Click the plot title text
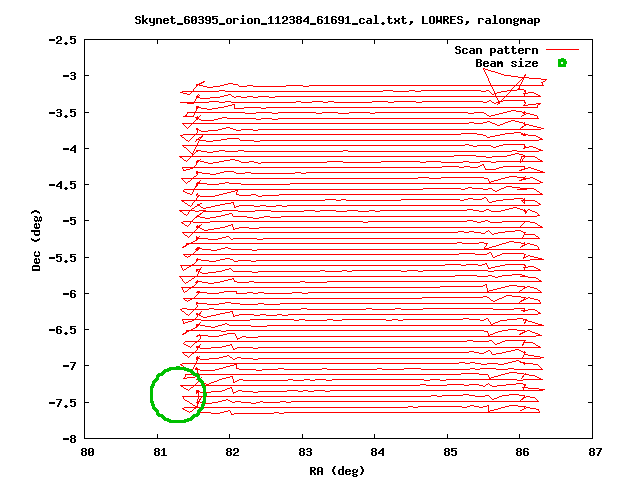Screen dimensions: 640x480 (337, 20)
